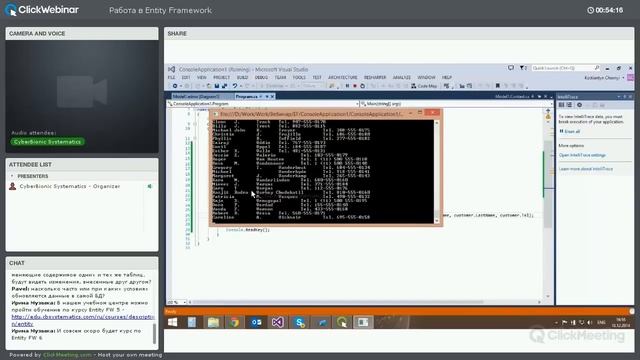Open the Code Map toolbar button
Image resolution: width=640 pixels, height=360 pixels.
coord(424,86)
